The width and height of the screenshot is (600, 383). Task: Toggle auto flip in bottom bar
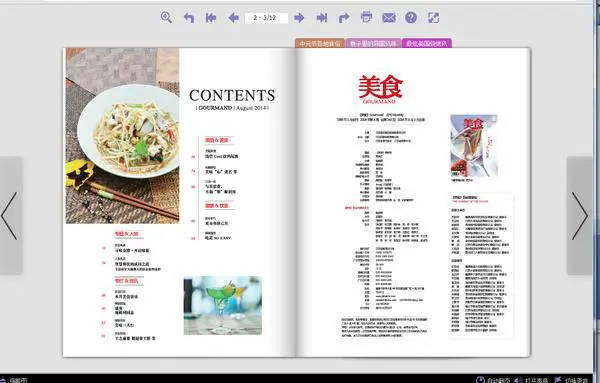(x=493, y=380)
